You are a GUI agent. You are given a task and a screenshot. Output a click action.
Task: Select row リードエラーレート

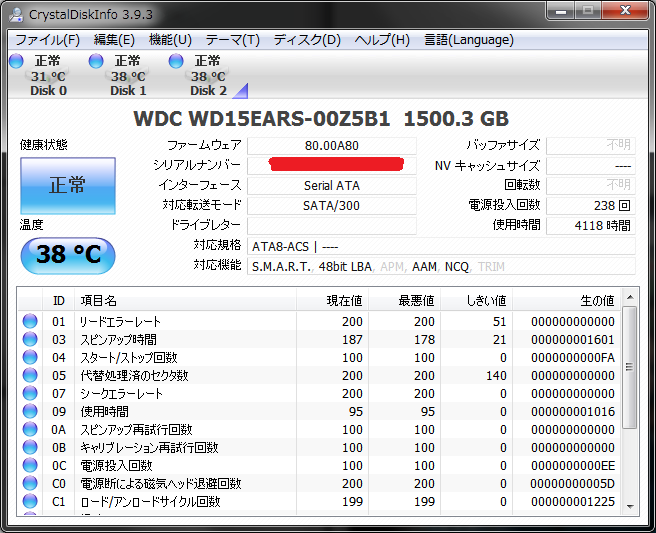(319, 321)
